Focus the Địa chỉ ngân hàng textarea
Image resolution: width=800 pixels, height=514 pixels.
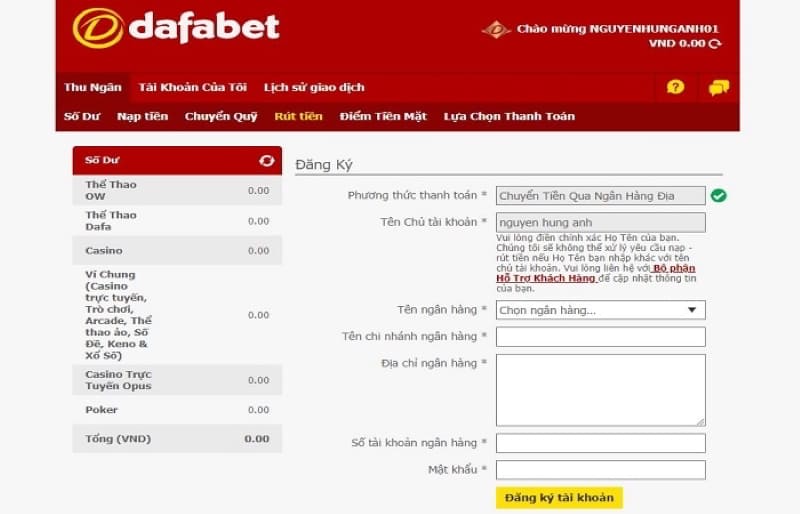(x=600, y=390)
